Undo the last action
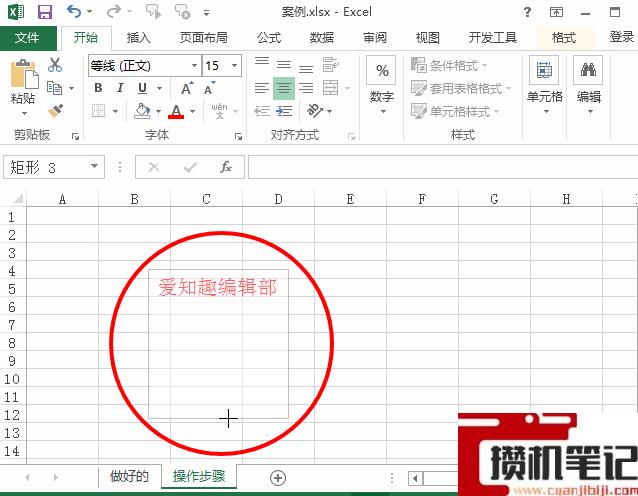638x496 pixels. point(74,11)
